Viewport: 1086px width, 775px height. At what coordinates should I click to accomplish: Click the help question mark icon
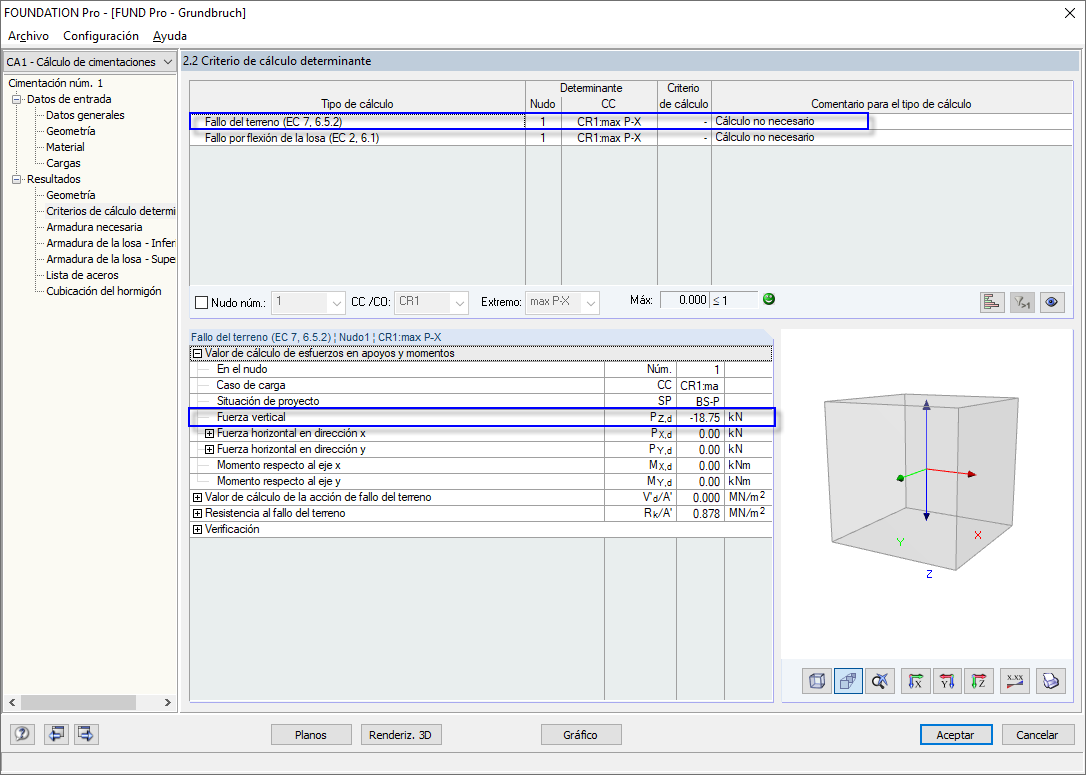click(x=22, y=734)
